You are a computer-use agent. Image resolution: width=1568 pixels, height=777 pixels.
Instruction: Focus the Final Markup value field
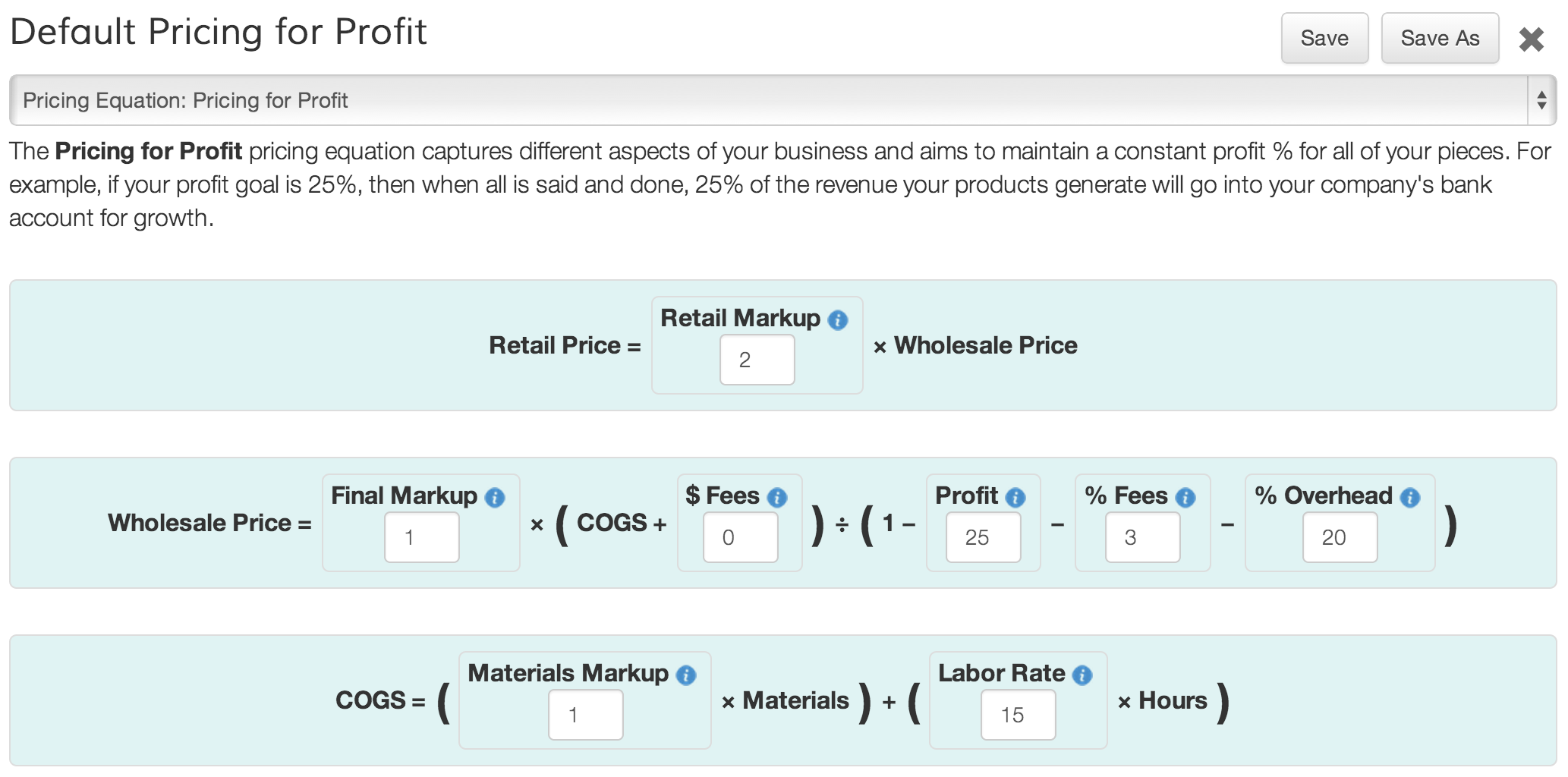(421, 537)
